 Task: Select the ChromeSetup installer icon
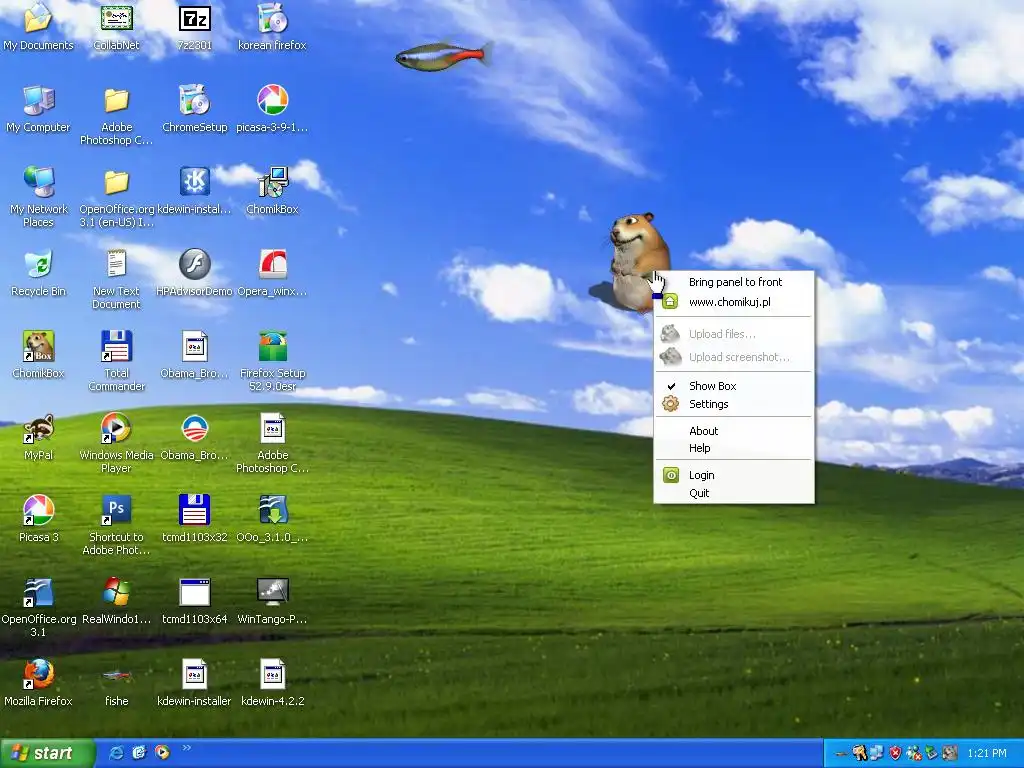(x=195, y=109)
